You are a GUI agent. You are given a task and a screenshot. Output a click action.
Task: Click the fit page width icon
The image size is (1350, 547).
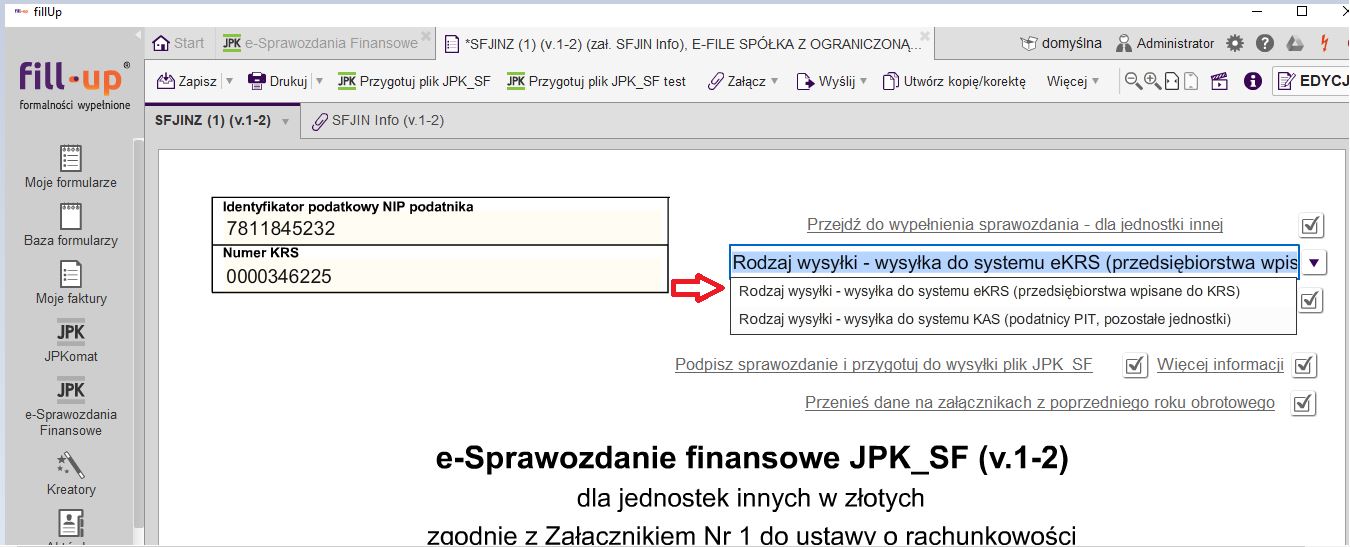1172,81
